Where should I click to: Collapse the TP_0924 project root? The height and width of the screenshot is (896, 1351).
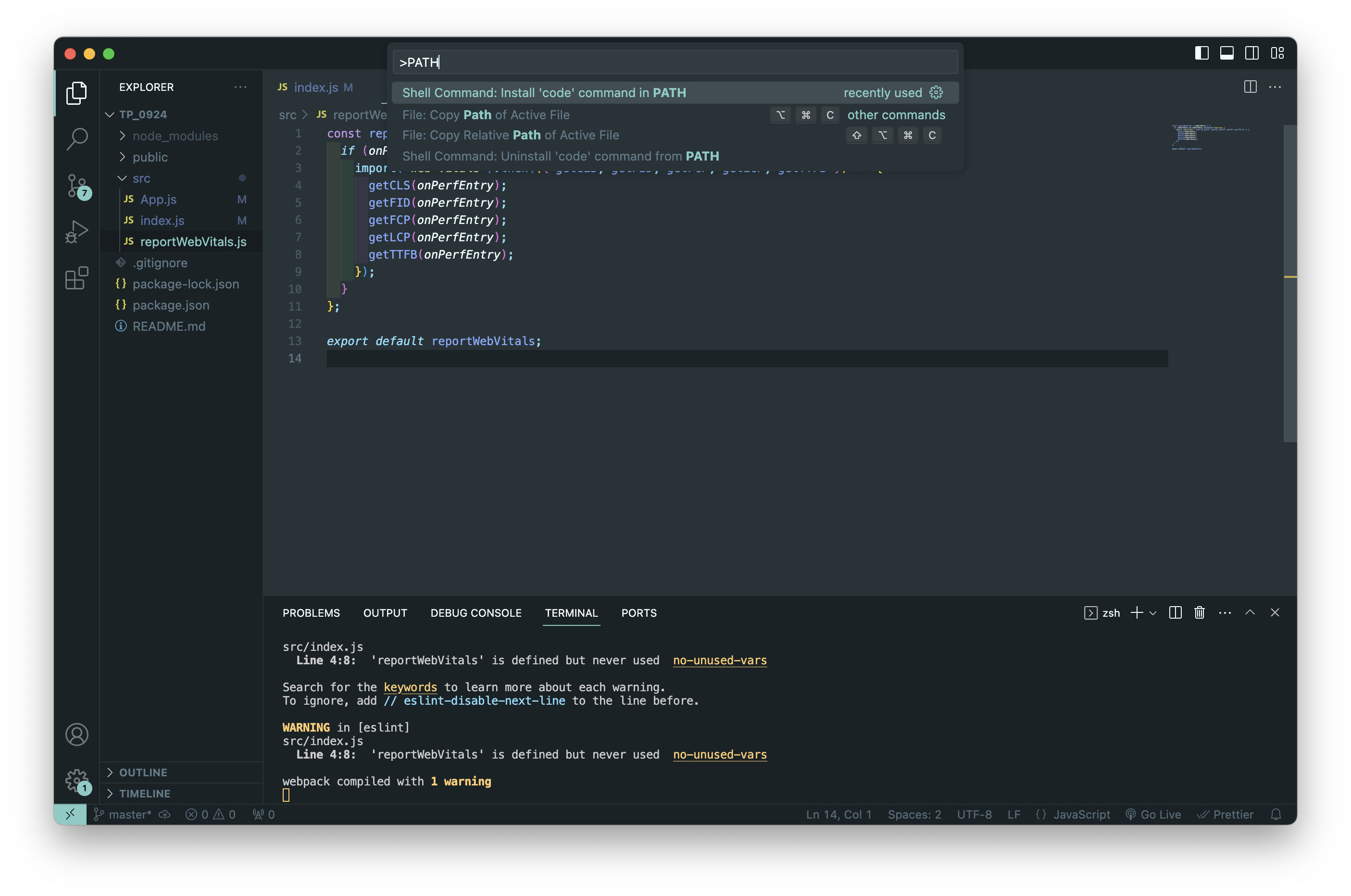point(181,114)
